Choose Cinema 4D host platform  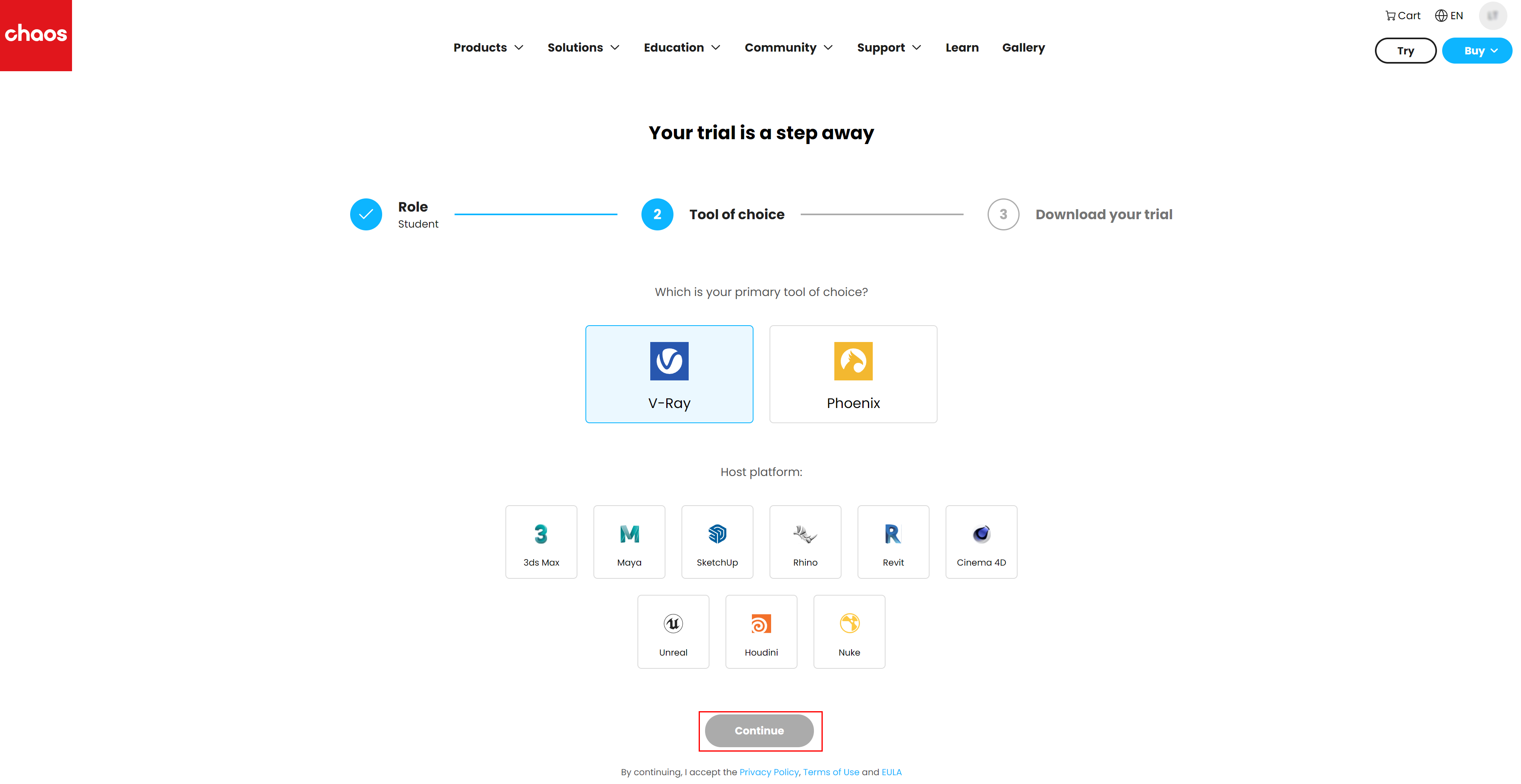click(x=981, y=541)
